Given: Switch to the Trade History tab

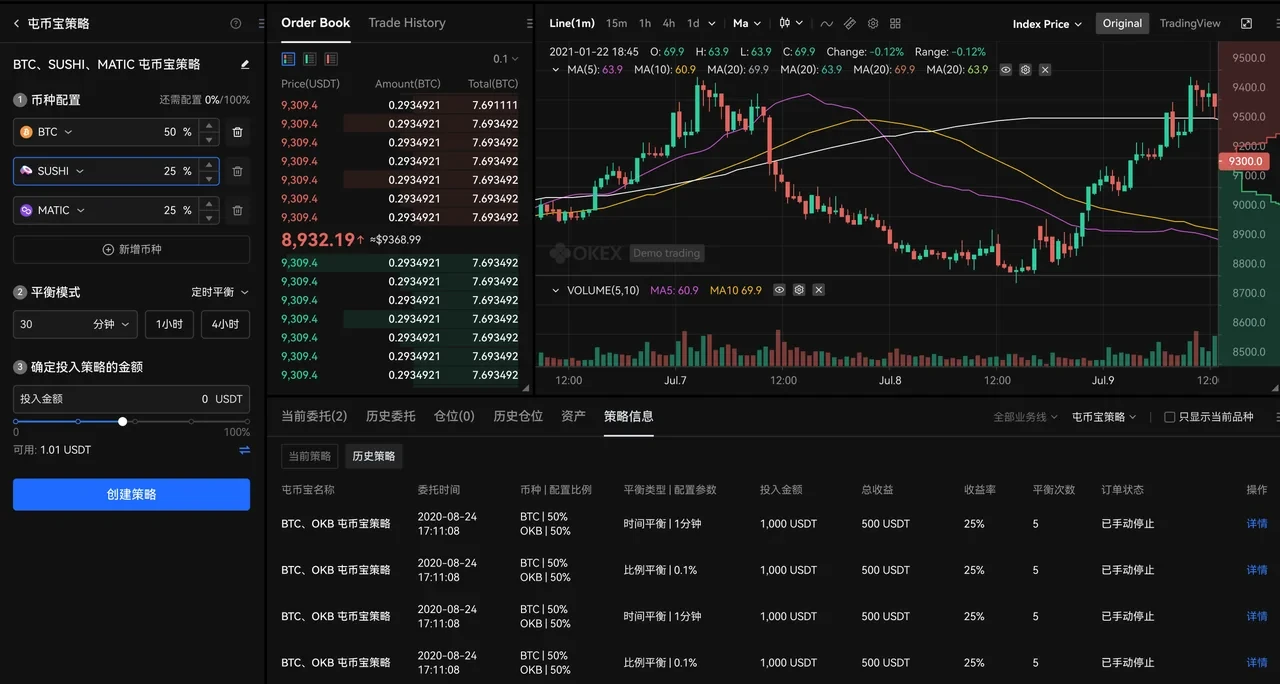Looking at the screenshot, I should tap(406, 23).
